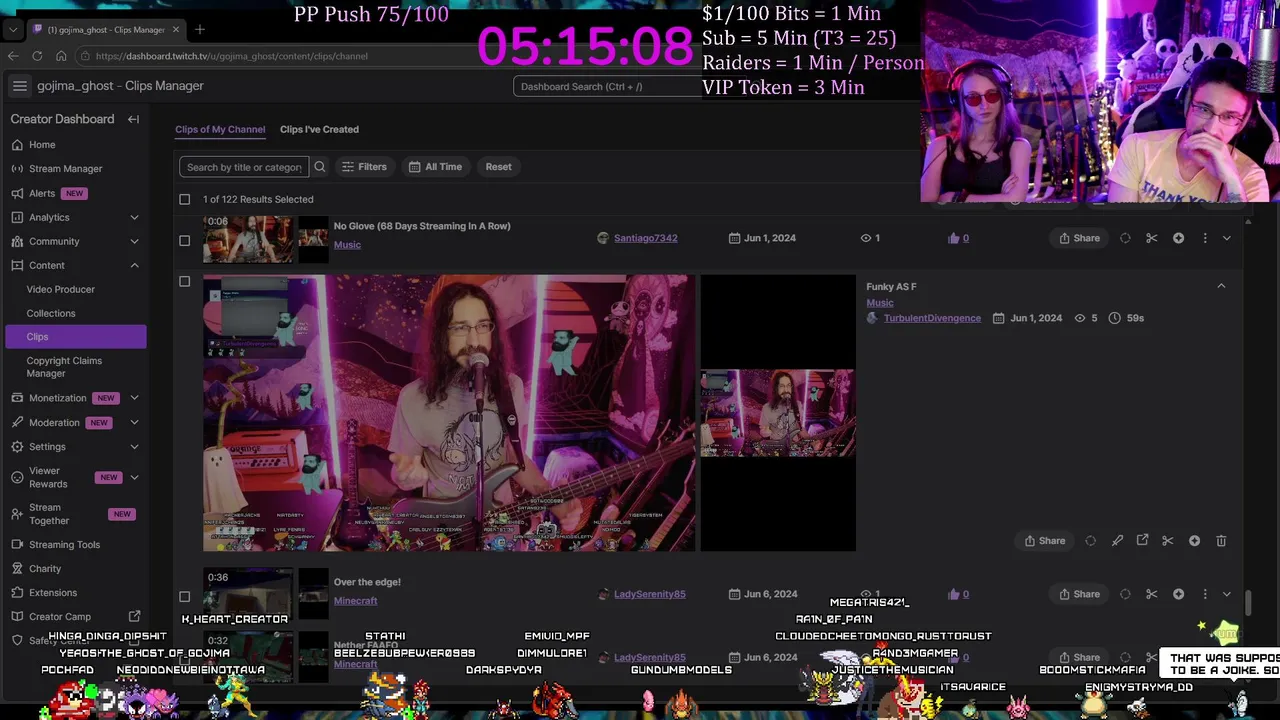Expand the No Glove clip row
This screenshot has width=1280, height=720.
pyautogui.click(x=1227, y=238)
